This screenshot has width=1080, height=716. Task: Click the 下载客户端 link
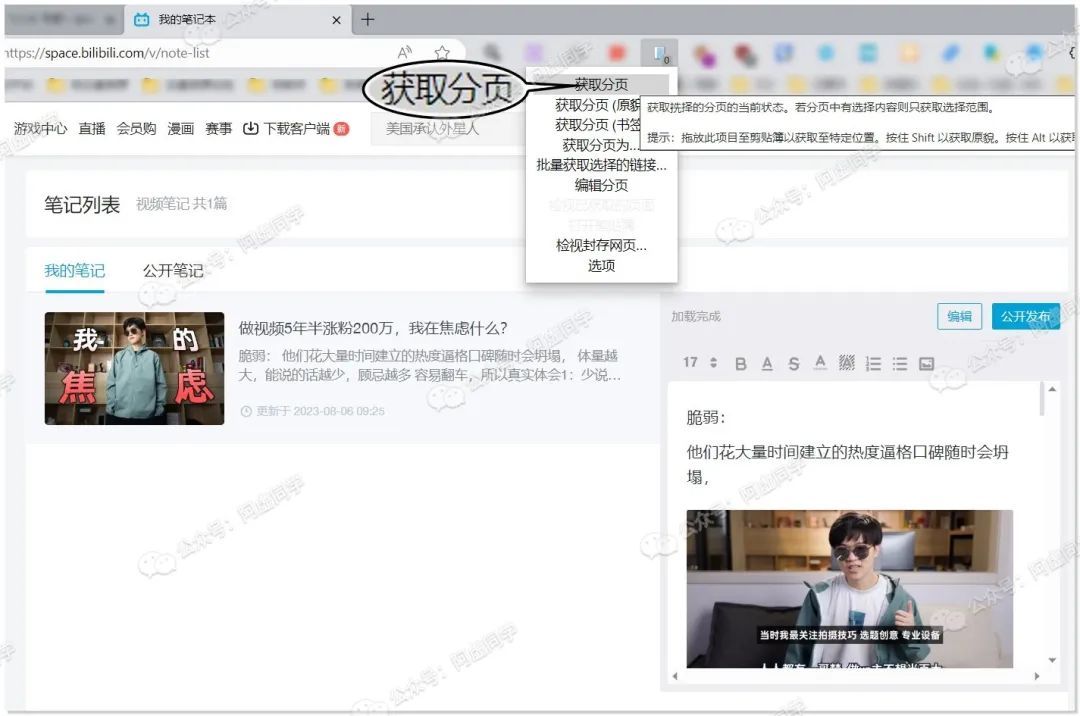pos(296,128)
